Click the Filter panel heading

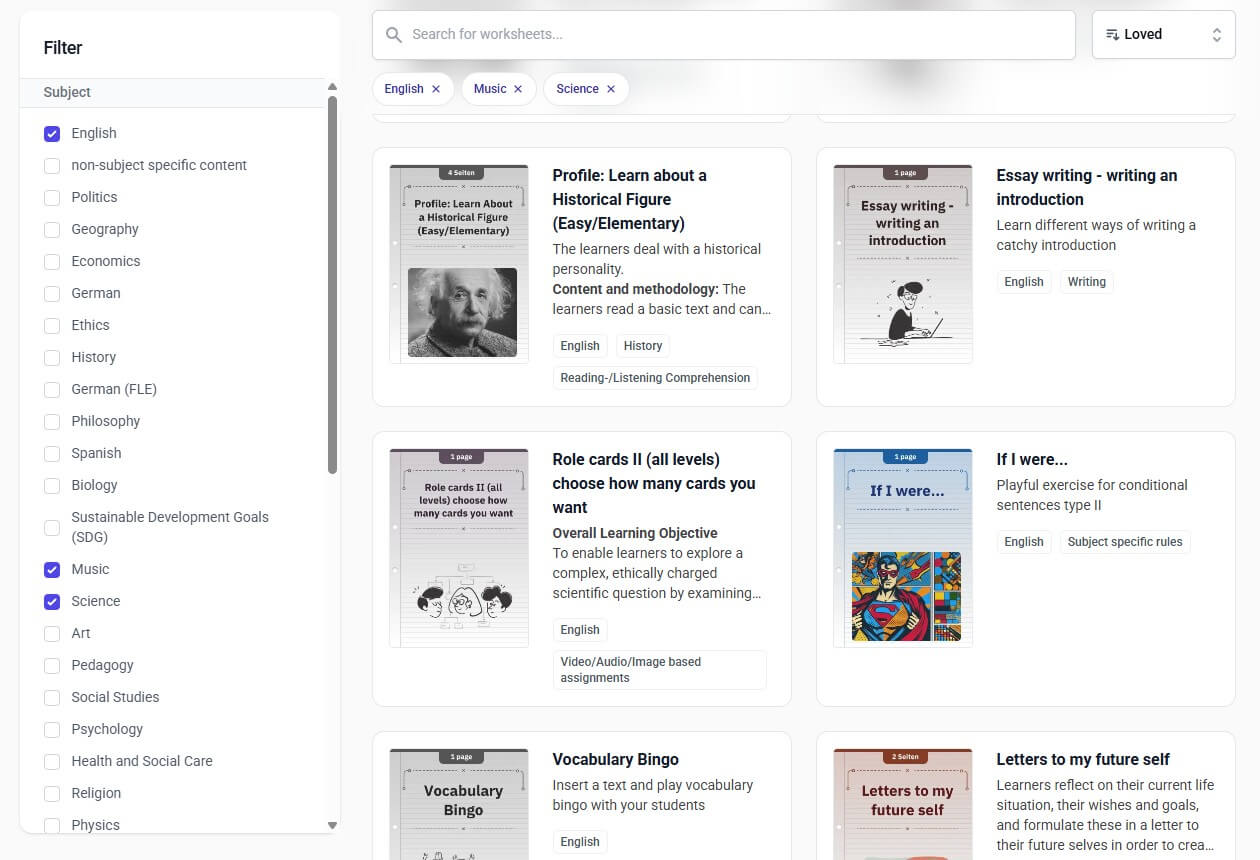(63, 48)
